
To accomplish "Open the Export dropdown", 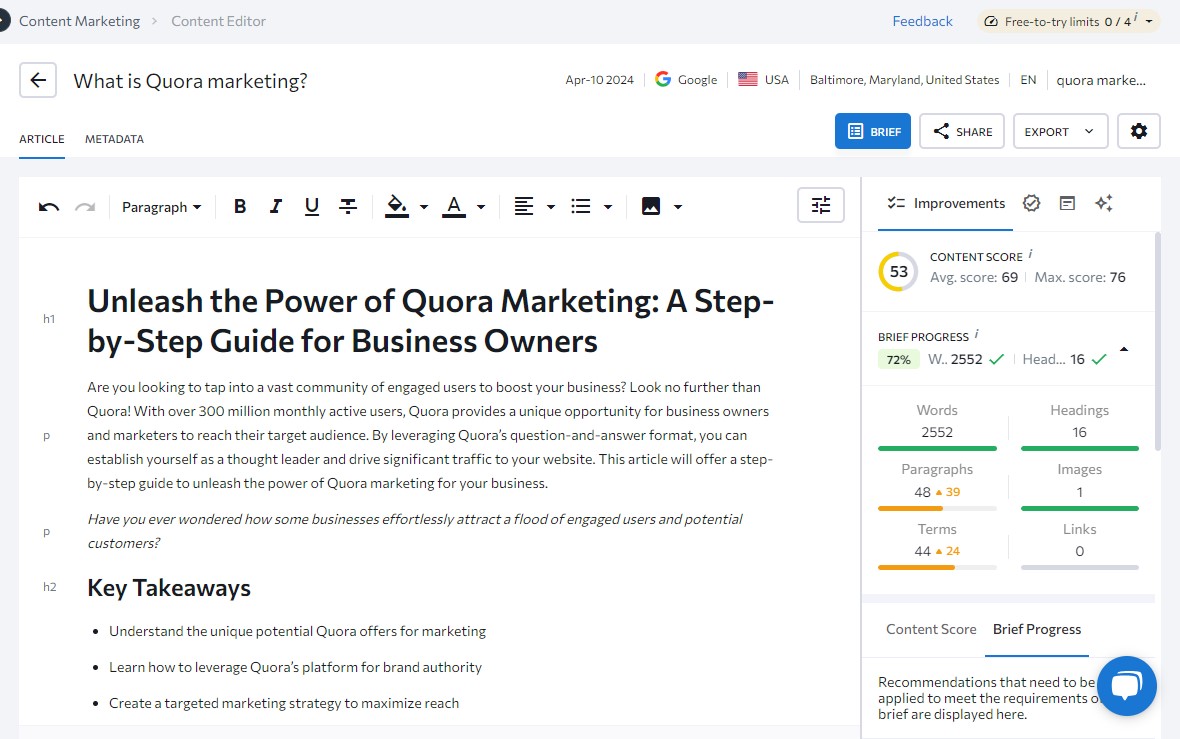I will (1060, 131).
